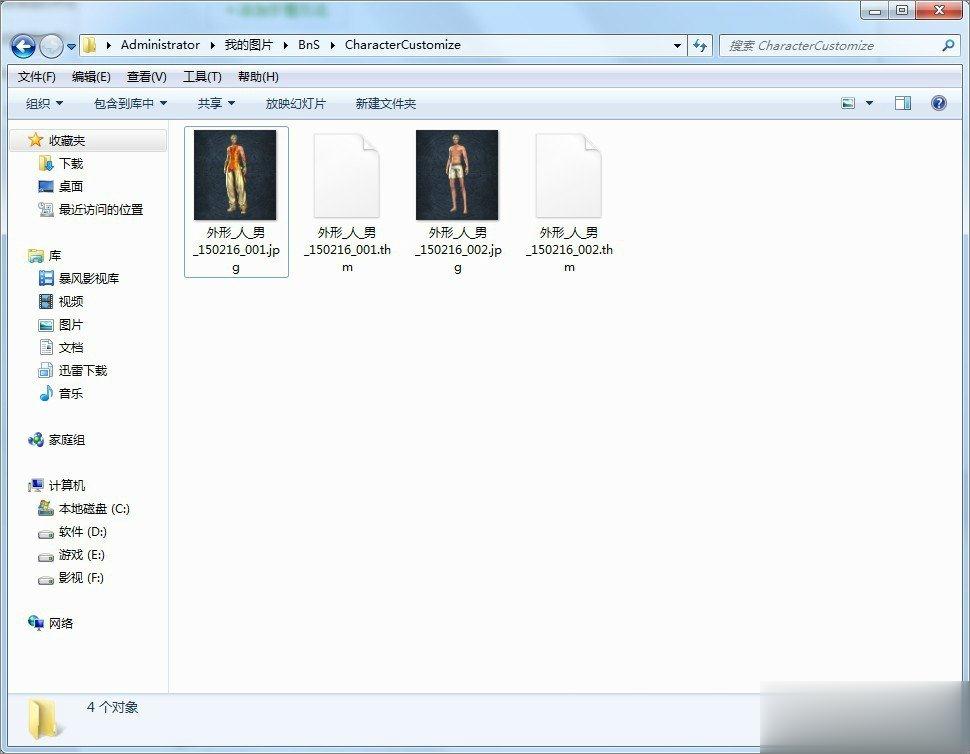This screenshot has height=754, width=970.
Task: Open drive 本地磁盘 (C:)
Action: click(94, 508)
